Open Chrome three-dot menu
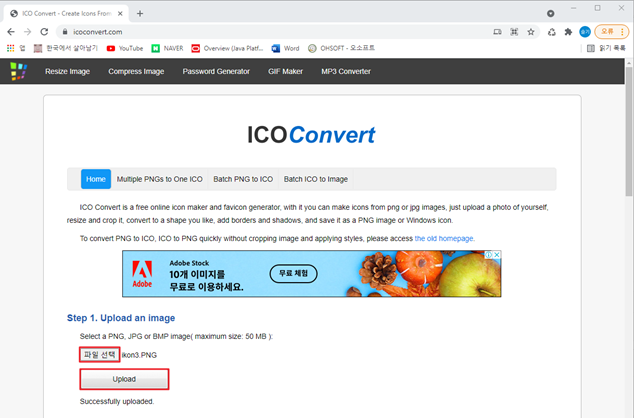Viewport: 634px width, 418px height. [x=622, y=32]
